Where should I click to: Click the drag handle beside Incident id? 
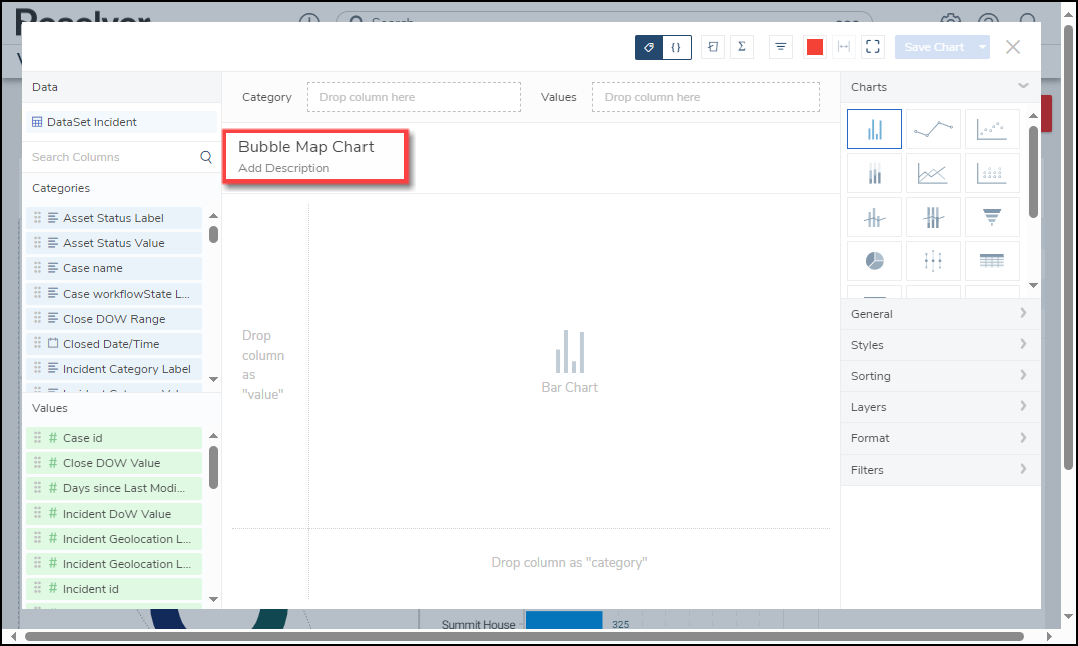click(x=37, y=589)
